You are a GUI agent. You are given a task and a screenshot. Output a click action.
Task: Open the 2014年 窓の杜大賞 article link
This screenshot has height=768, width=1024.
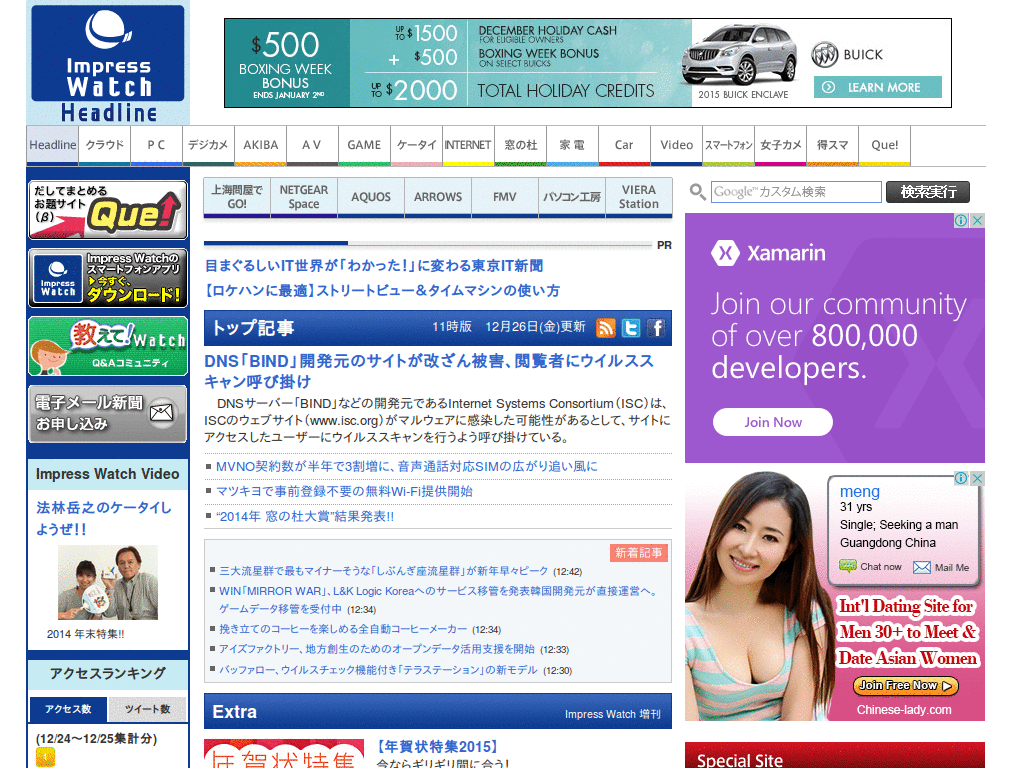pyautogui.click(x=305, y=517)
